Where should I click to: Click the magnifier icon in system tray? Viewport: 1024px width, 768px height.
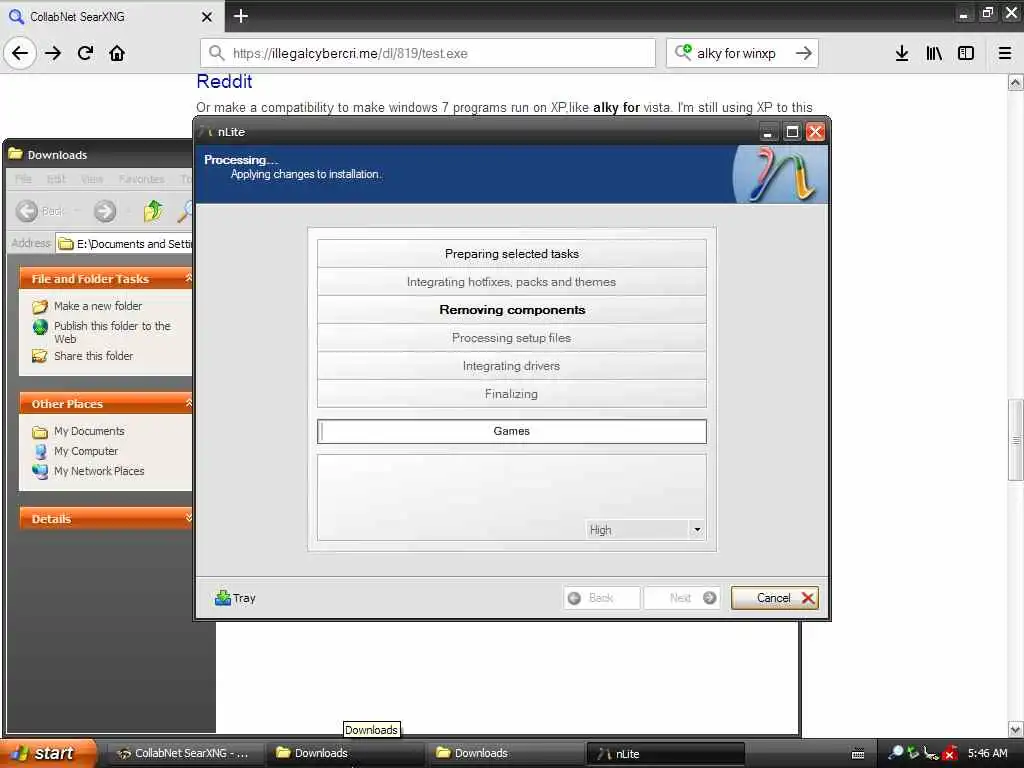click(x=896, y=753)
